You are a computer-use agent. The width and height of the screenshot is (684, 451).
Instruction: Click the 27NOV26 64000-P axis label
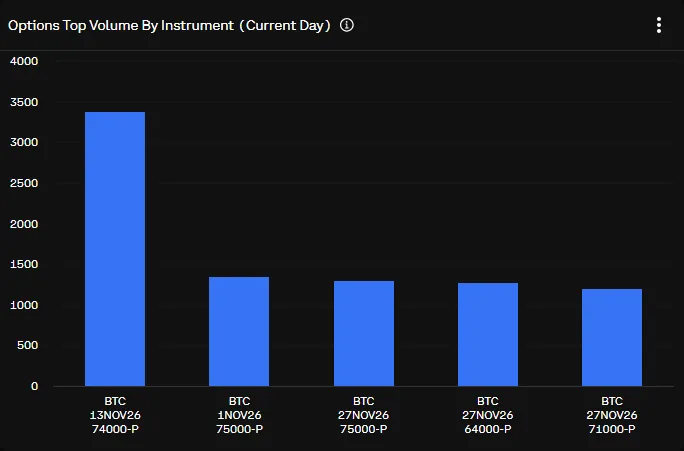point(488,415)
